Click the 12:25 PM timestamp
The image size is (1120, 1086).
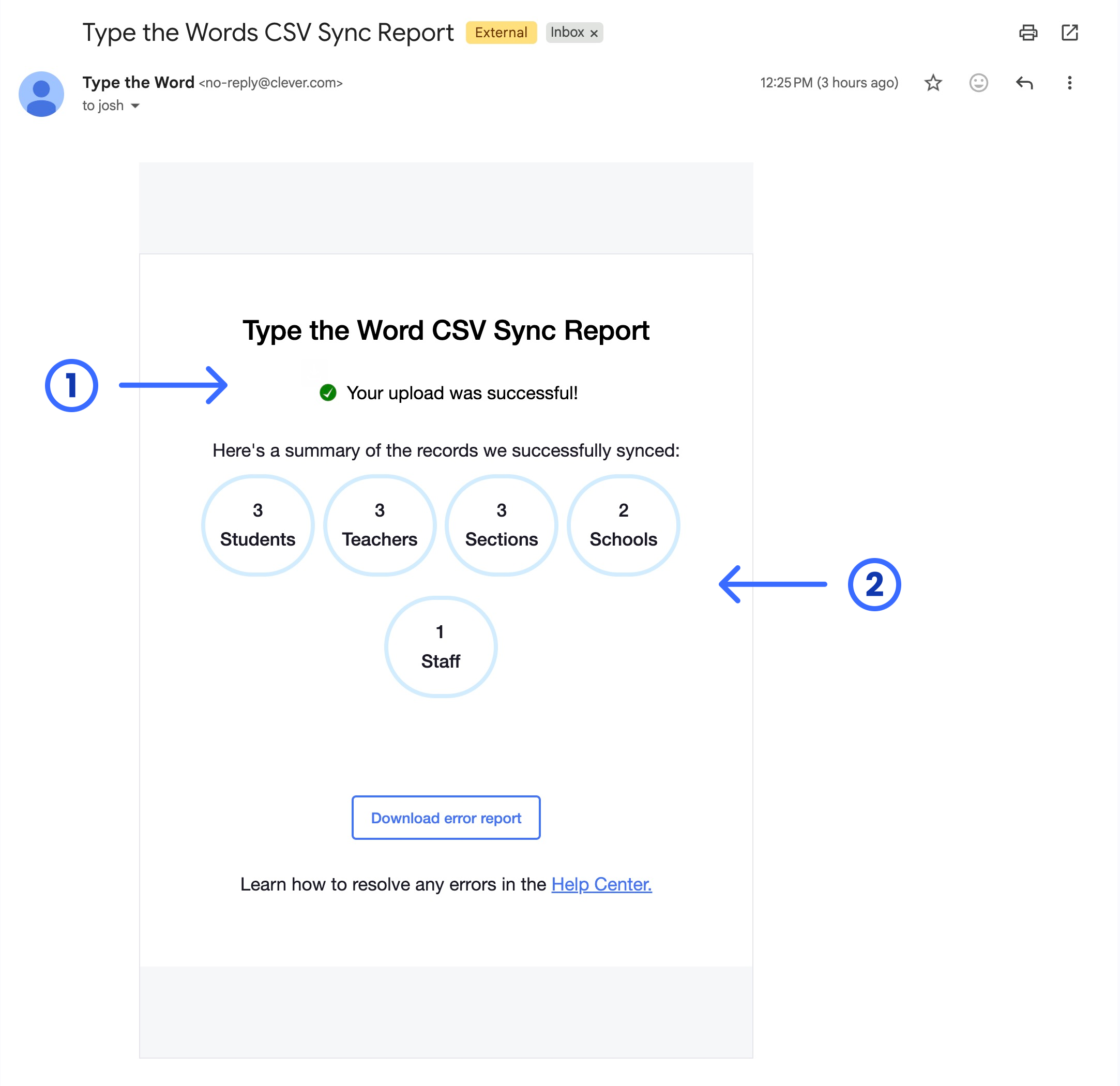pyautogui.click(x=828, y=83)
